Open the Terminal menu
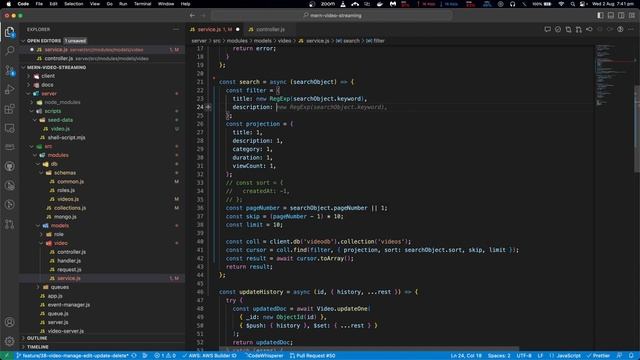Screen dimensions: 640x360 coord(142,4)
